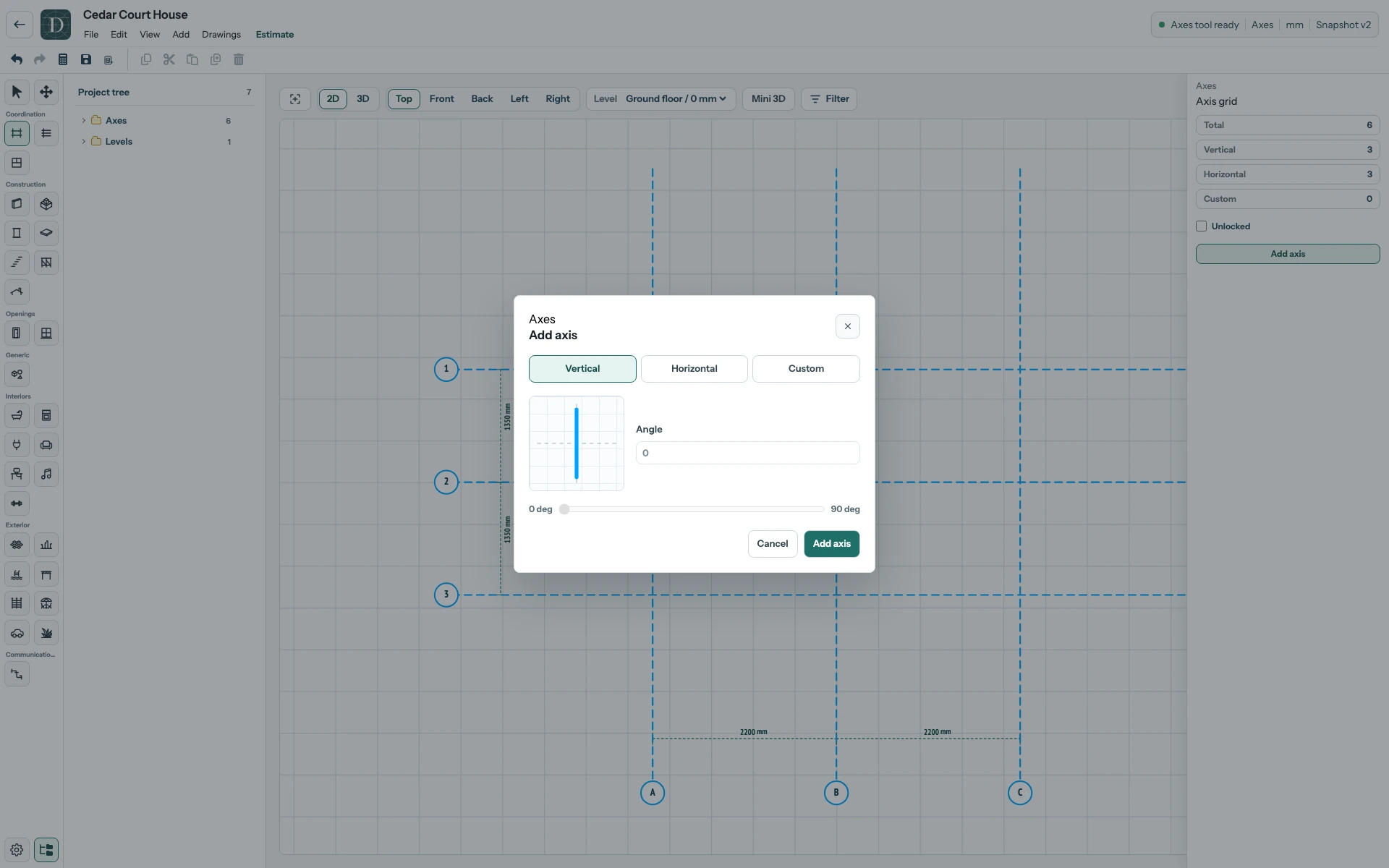Image resolution: width=1389 pixels, height=868 pixels.
Task: Toggle the Mini 3D preview
Action: 768,99
